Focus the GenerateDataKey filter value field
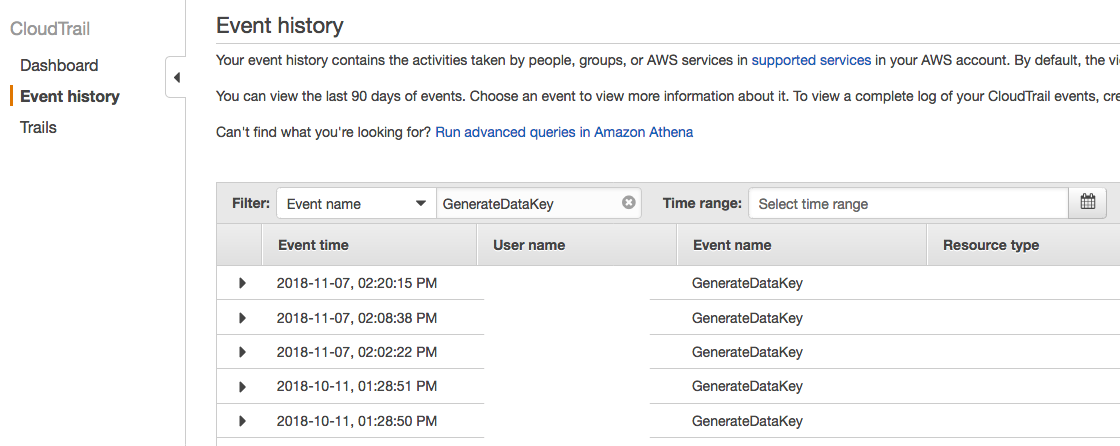This screenshot has width=1120, height=446. tap(529, 204)
